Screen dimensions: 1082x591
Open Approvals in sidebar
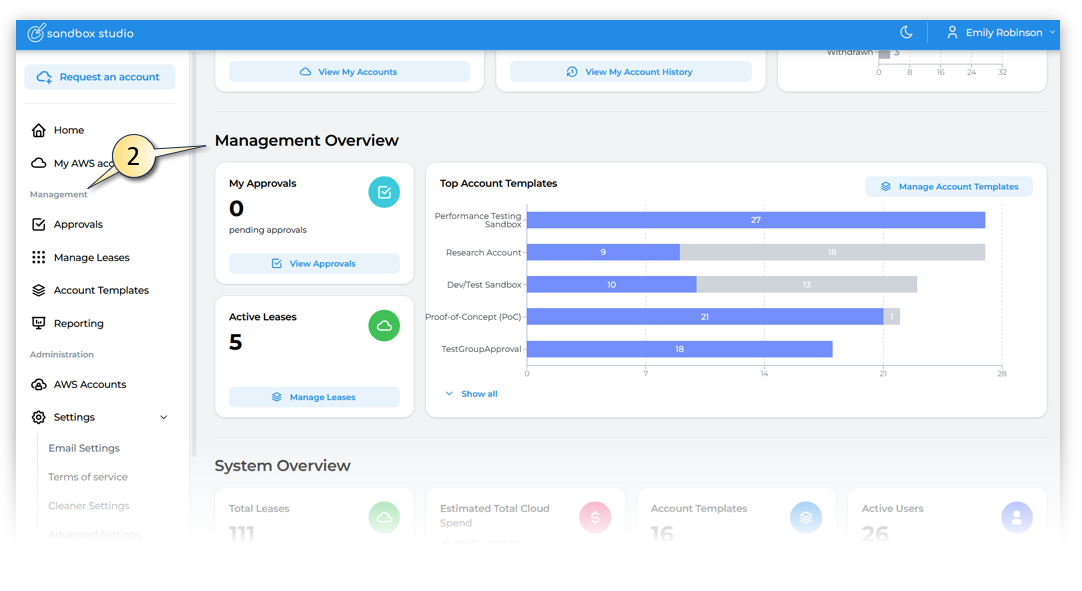(78, 225)
